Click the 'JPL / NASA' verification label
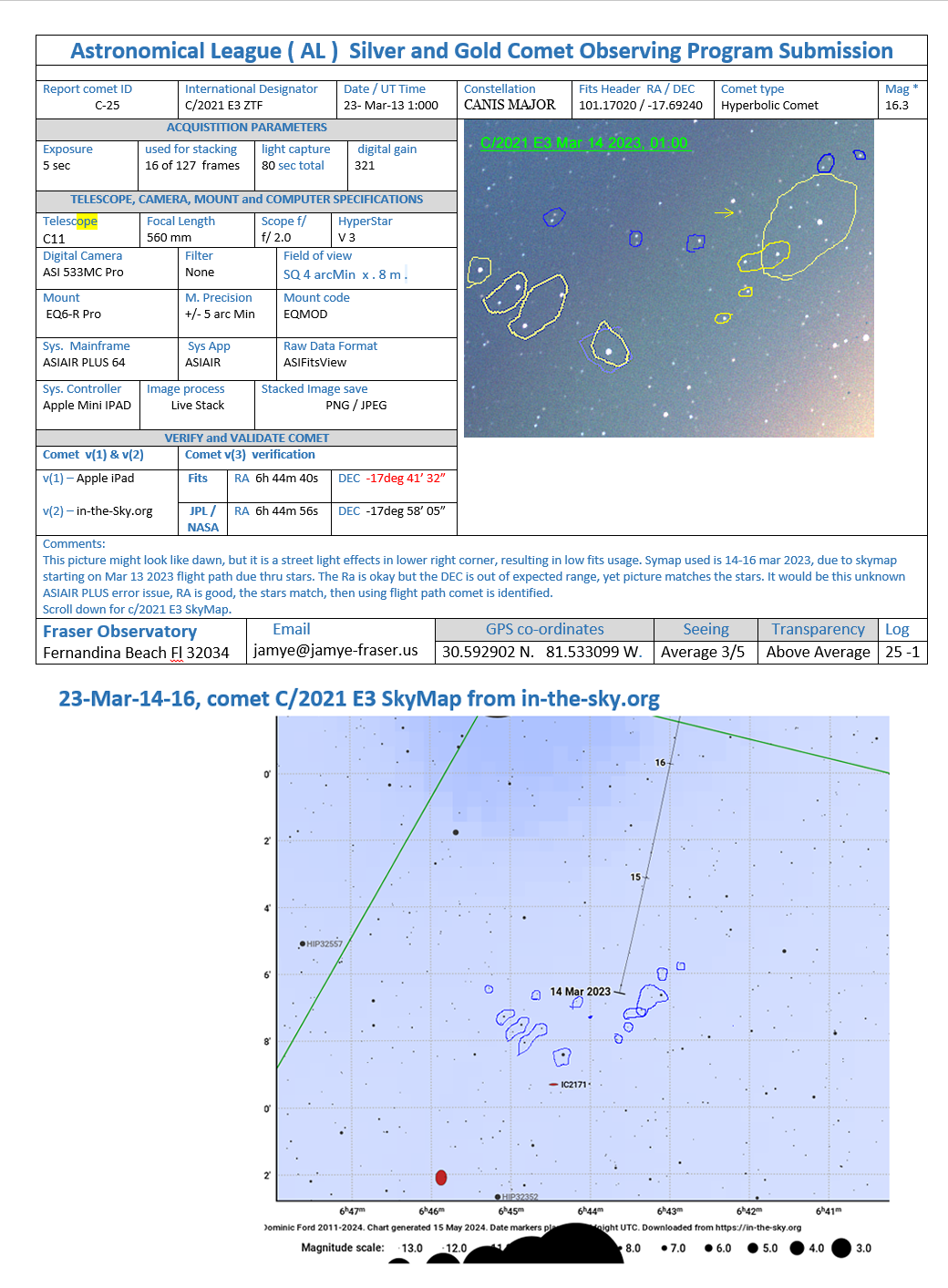 tap(202, 519)
